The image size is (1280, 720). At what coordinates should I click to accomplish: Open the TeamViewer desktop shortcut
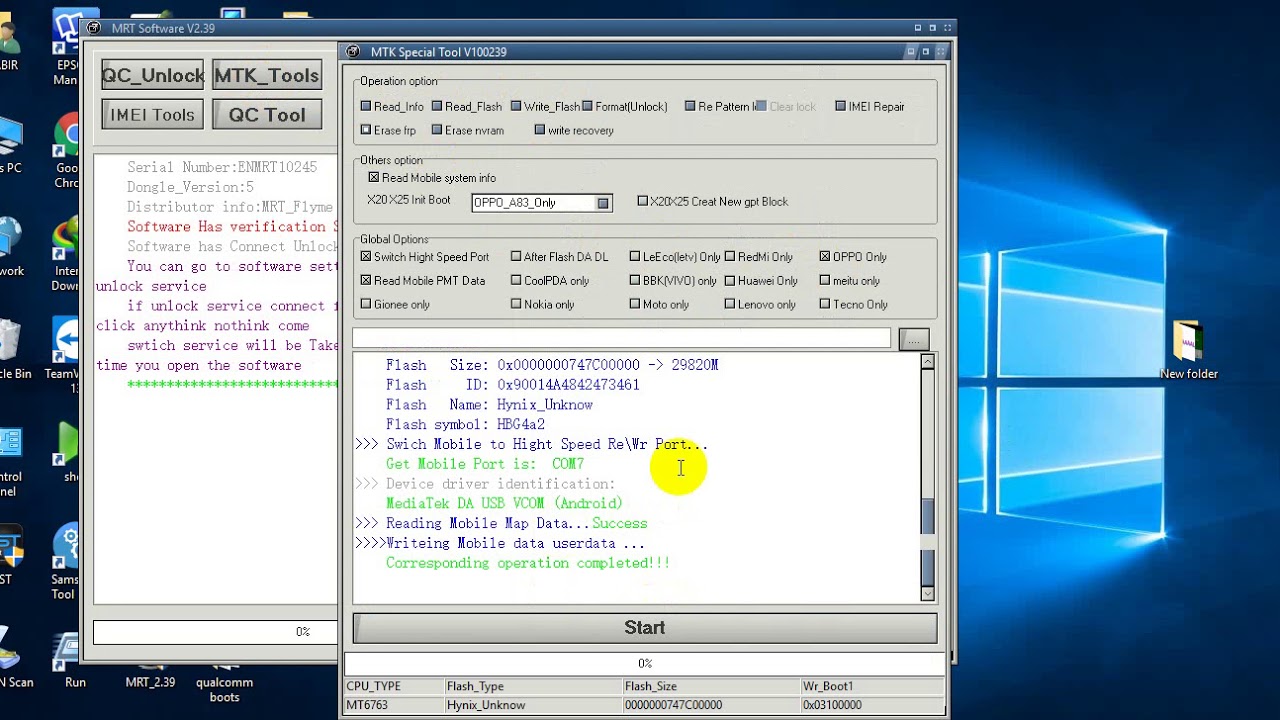pyautogui.click(x=66, y=355)
